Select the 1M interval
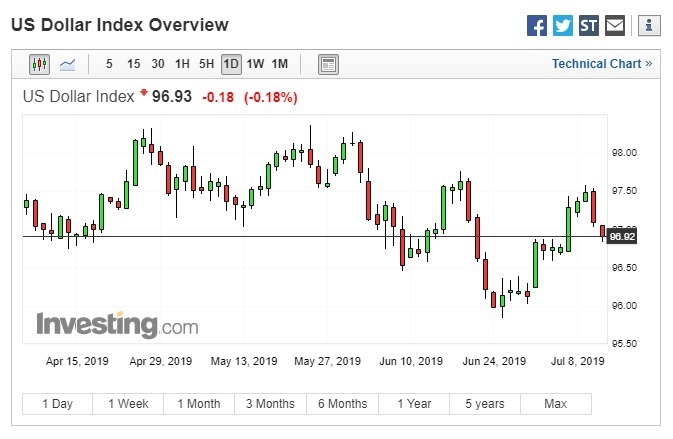 [279, 64]
